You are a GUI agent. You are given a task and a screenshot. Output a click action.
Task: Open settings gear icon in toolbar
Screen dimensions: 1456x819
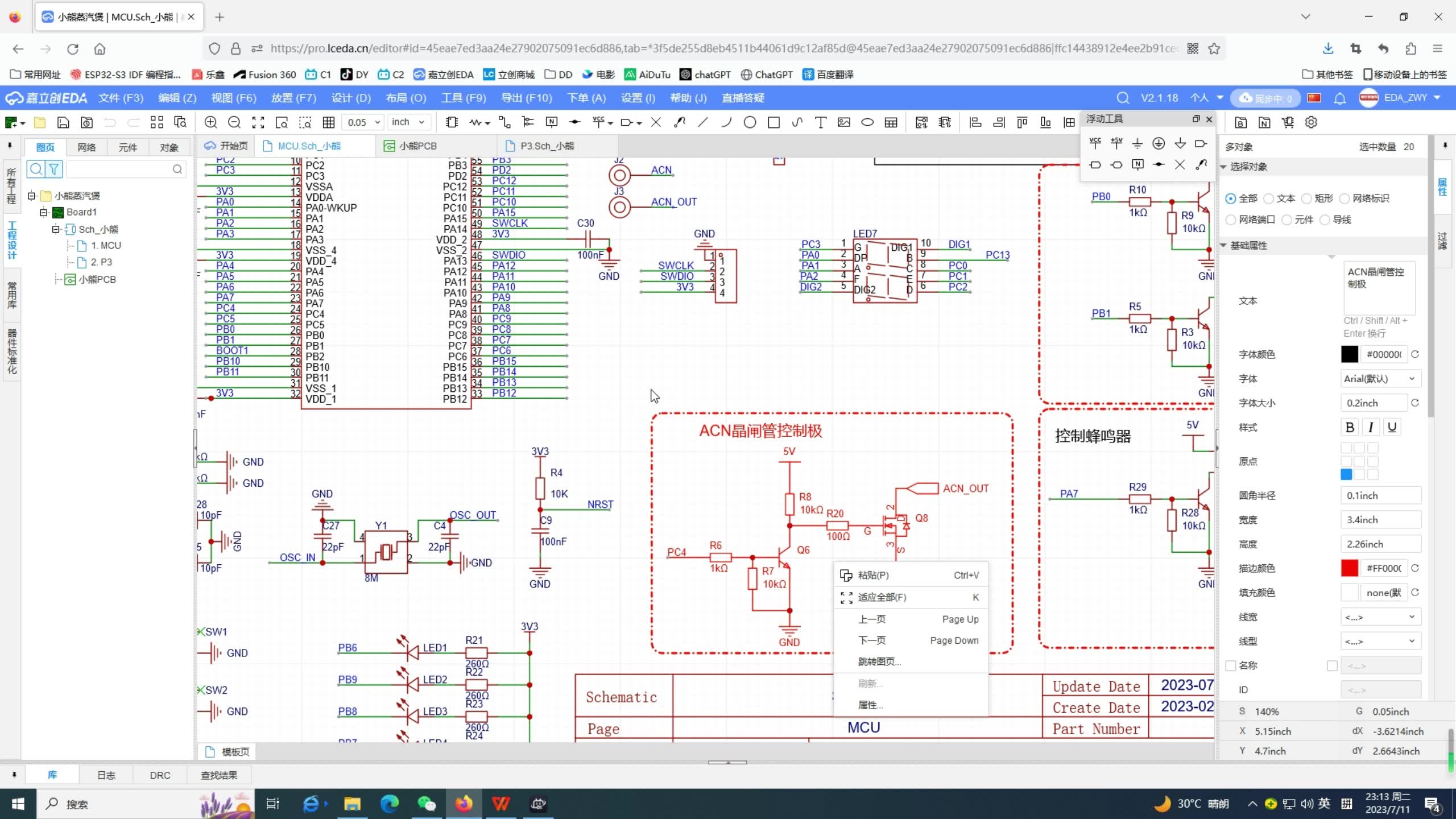click(x=1311, y=122)
